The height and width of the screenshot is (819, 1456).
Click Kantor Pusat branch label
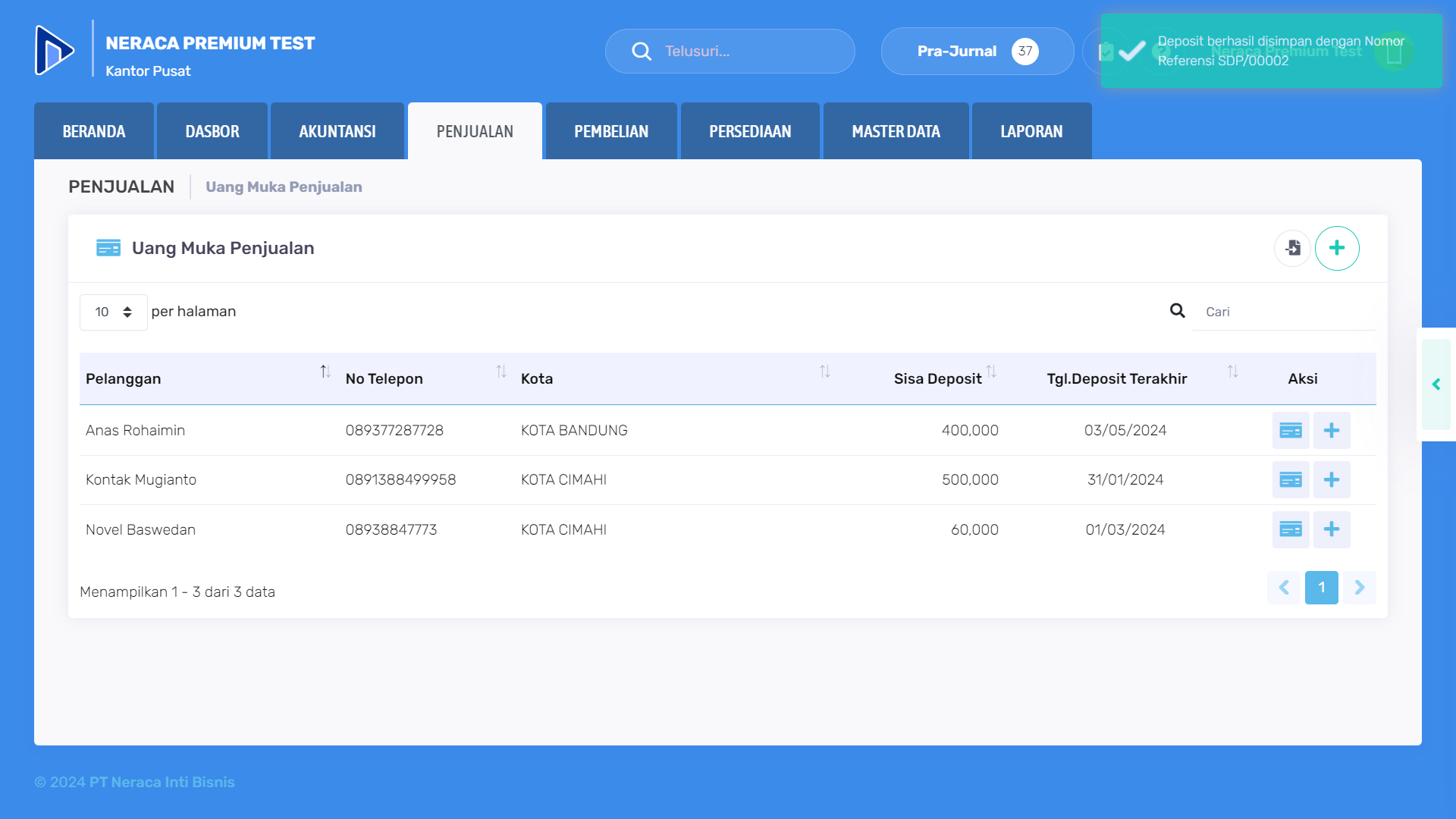(x=148, y=71)
